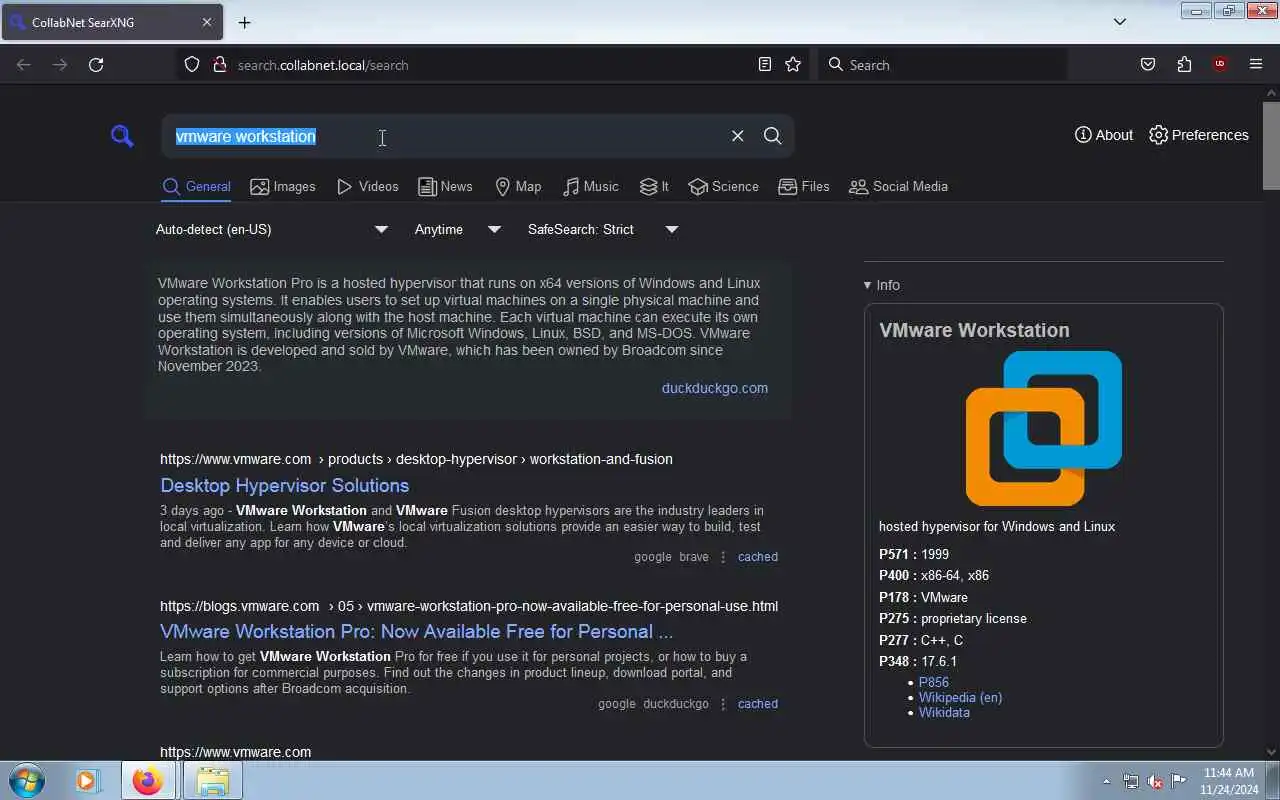
Task: Open Action Center flag icon
Action: (x=1179, y=781)
